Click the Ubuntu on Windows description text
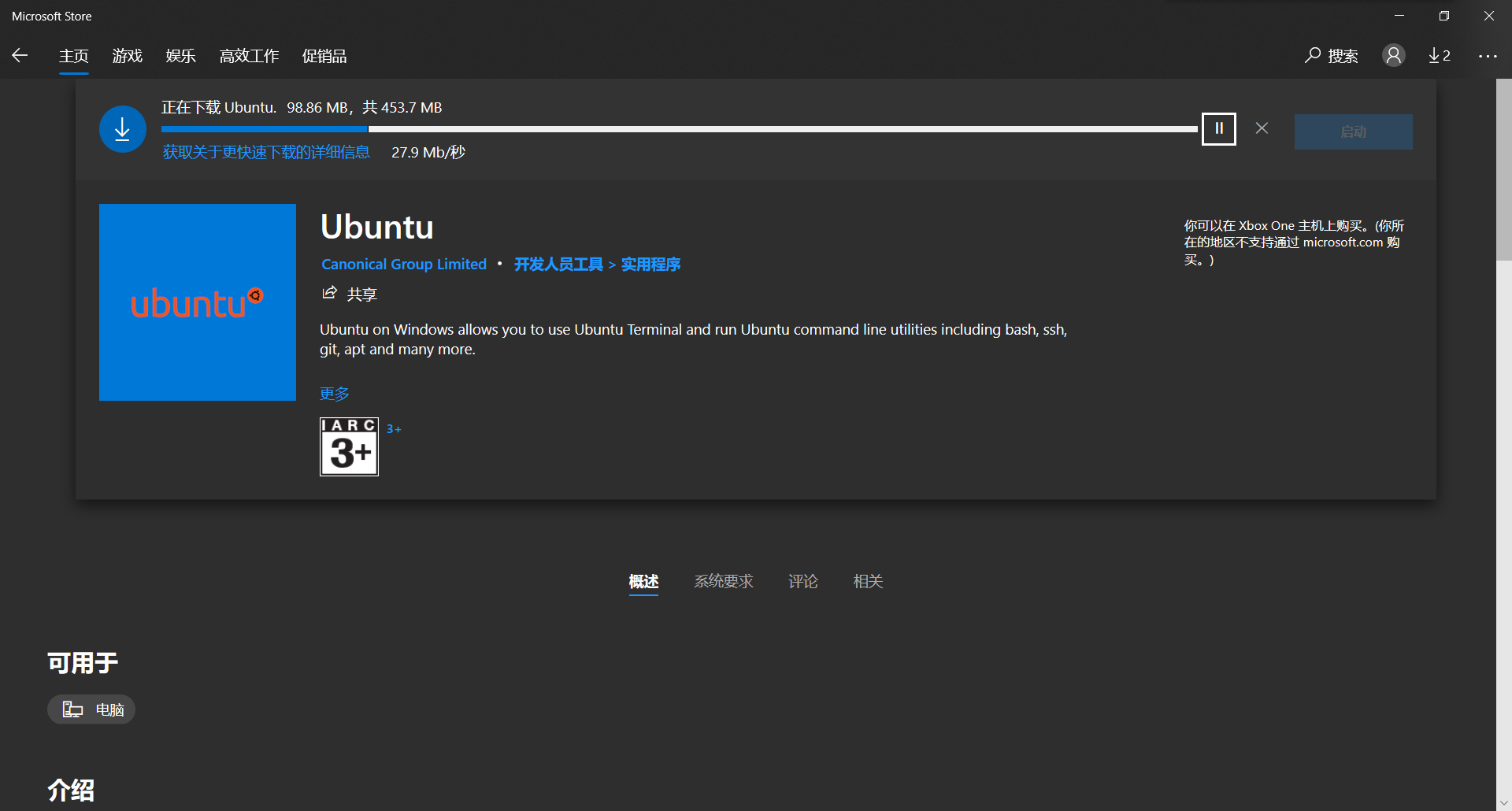The height and width of the screenshot is (811, 1512). [693, 339]
